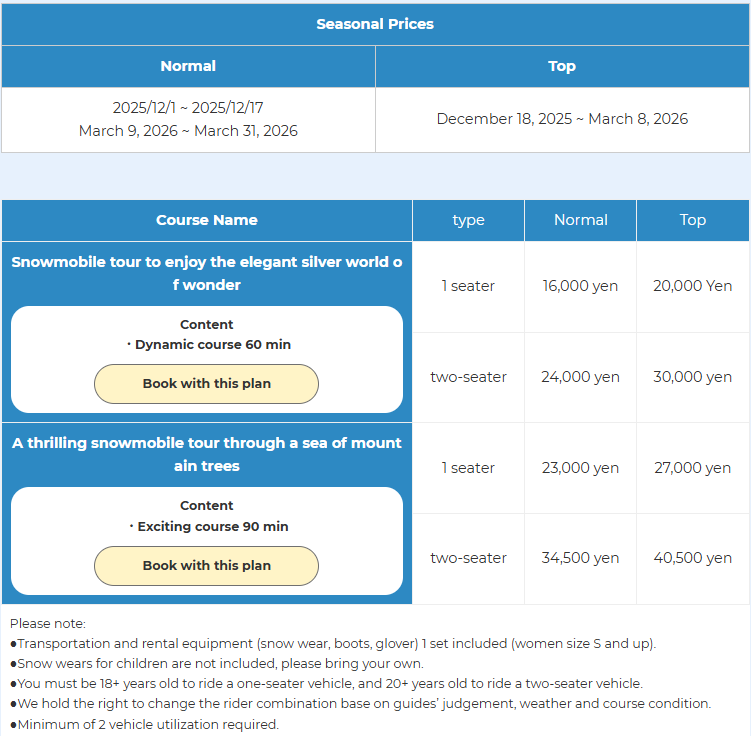
Task: Click the 27,000 yen price cell
Action: pos(693,468)
